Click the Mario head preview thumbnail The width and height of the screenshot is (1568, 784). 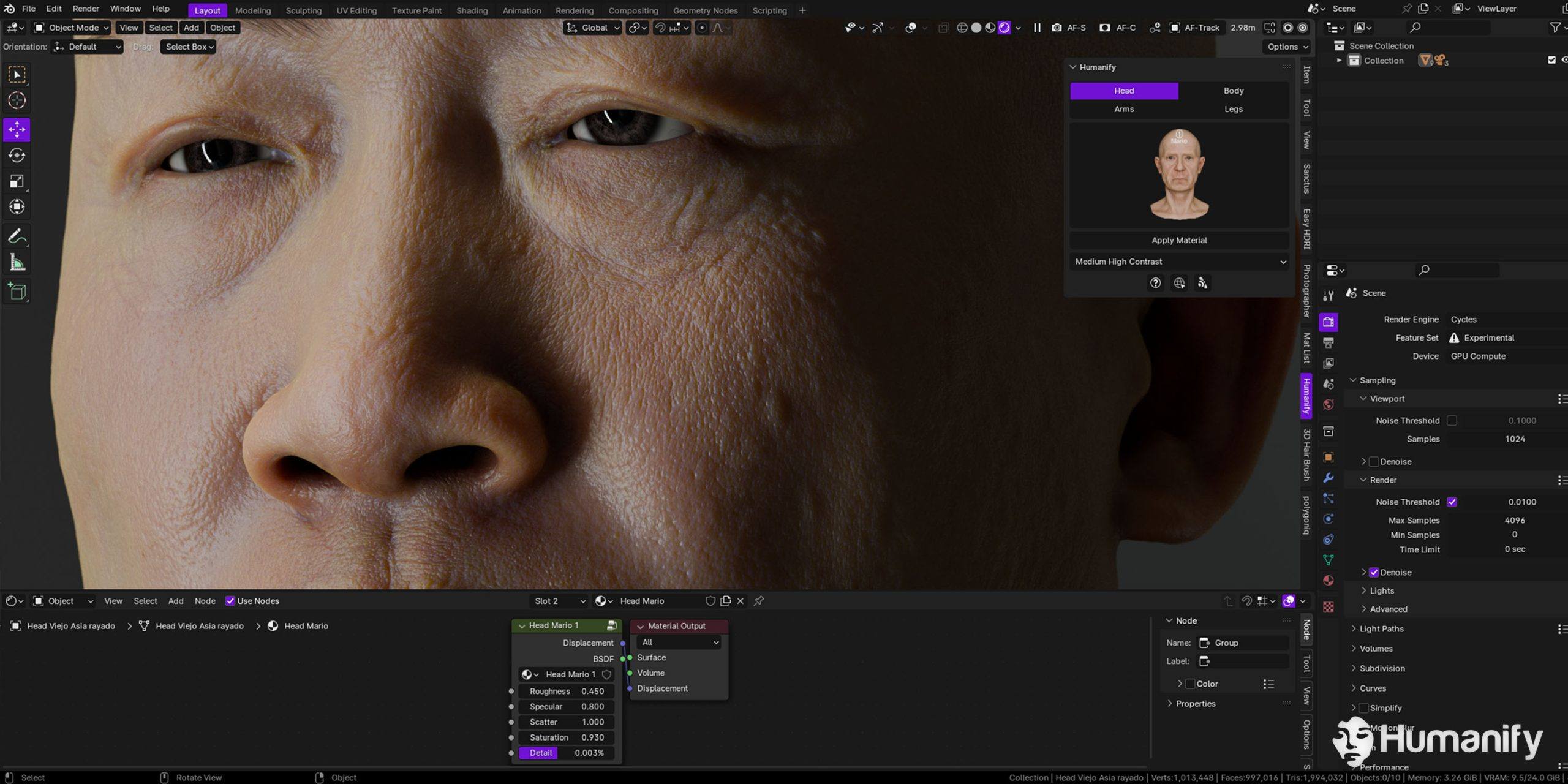(x=1179, y=174)
